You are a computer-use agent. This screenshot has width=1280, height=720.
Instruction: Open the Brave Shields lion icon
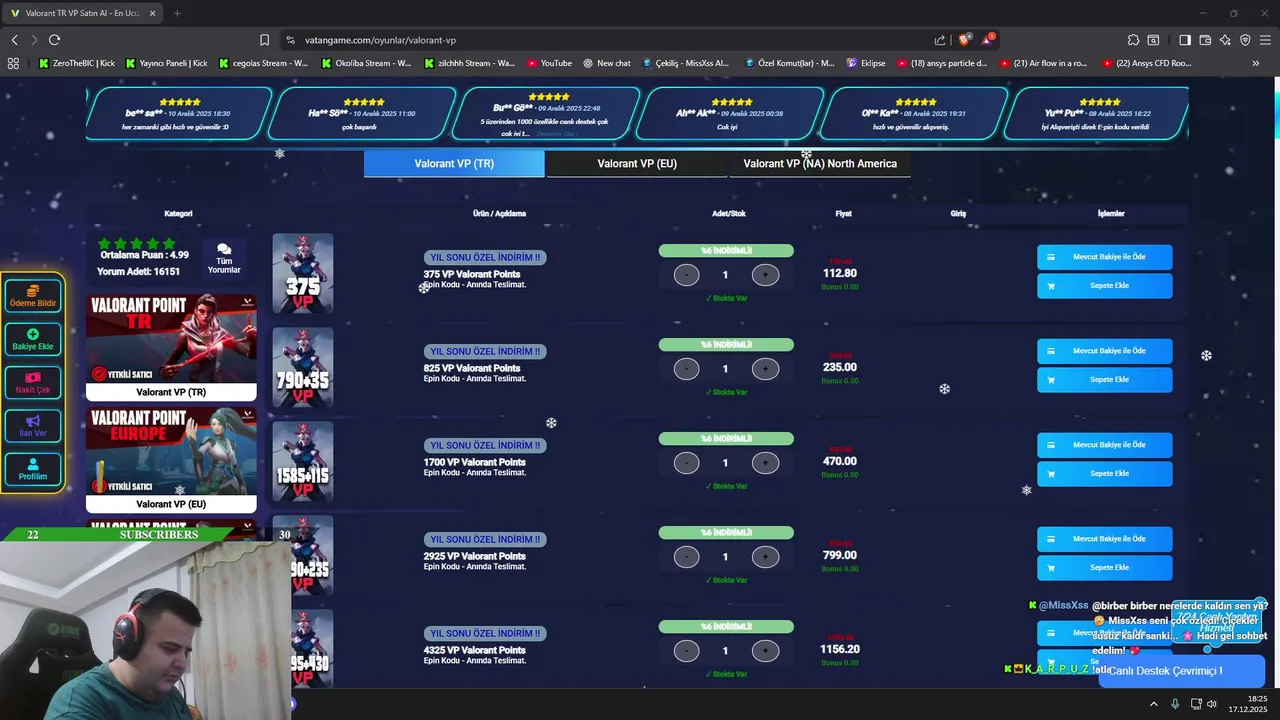point(964,40)
